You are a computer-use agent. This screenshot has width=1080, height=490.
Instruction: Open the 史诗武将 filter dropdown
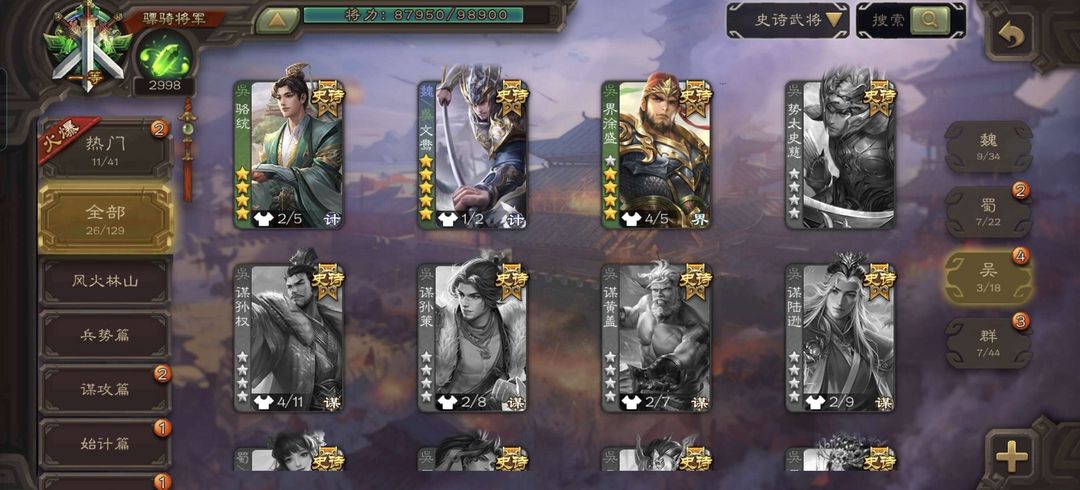tap(787, 20)
